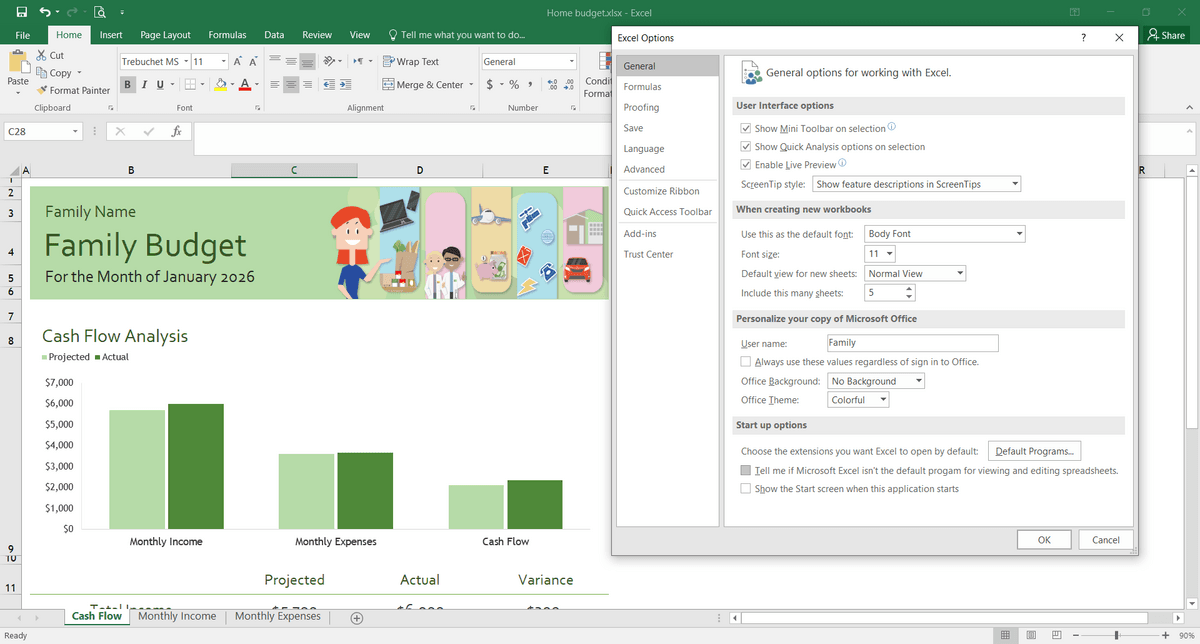Click the Decrease Font Size icon
Screen dimensions: 1200x644
pyautogui.click(x=253, y=62)
